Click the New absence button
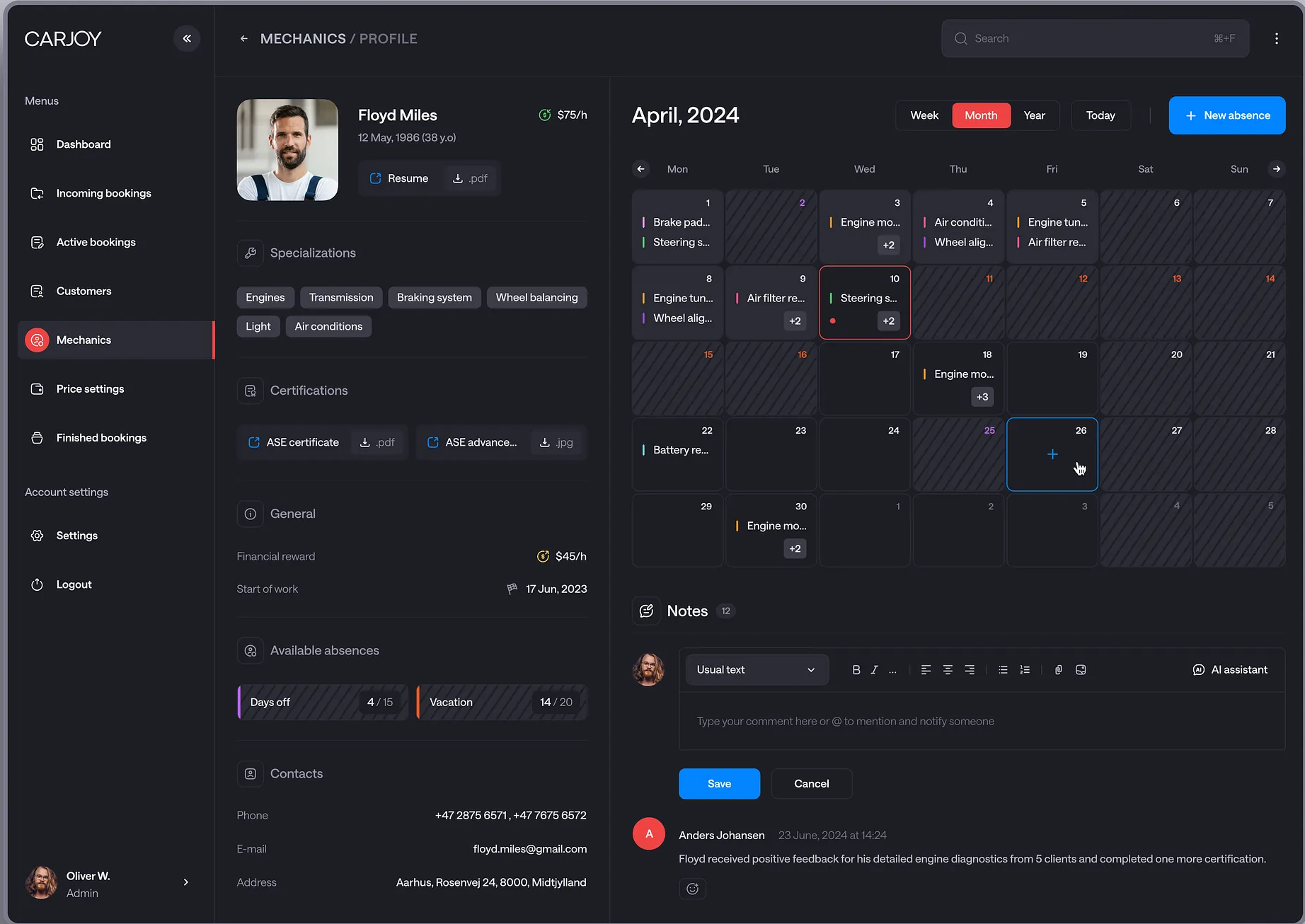The width and height of the screenshot is (1305, 924). tap(1226, 115)
